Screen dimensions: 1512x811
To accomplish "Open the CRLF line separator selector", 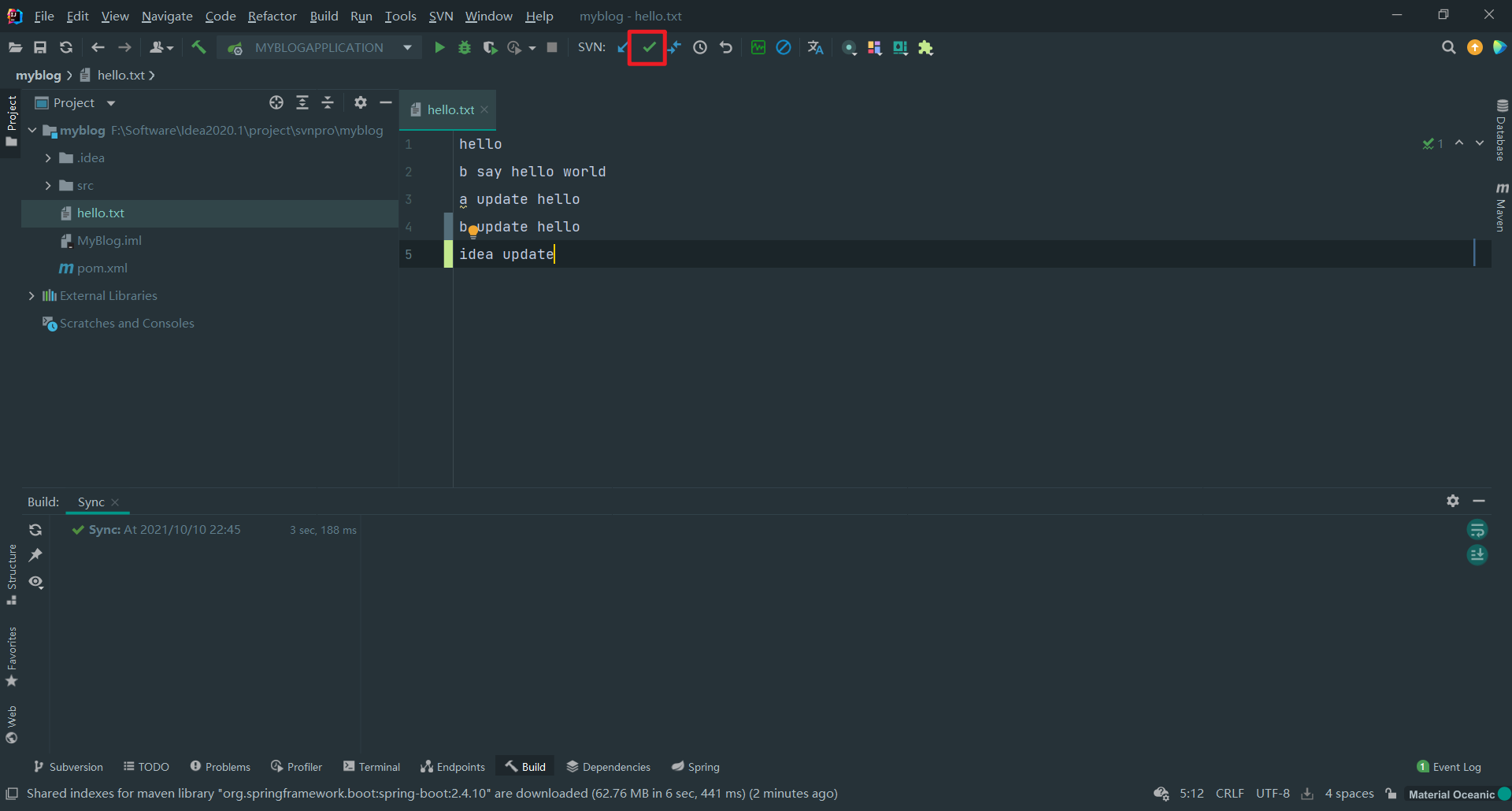I will pyautogui.click(x=1229, y=794).
